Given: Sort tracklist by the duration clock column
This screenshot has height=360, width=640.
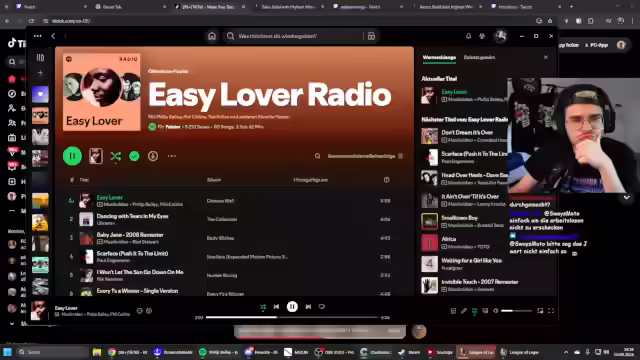Looking at the screenshot, I should coord(386,180).
